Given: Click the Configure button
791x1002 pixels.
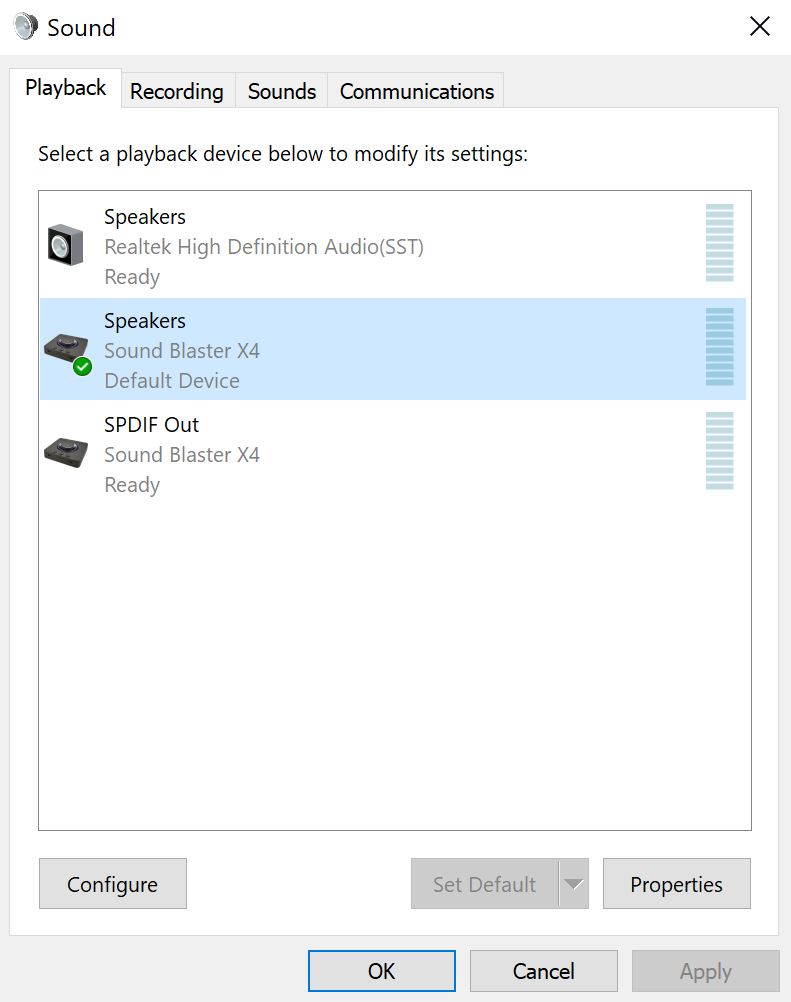Looking at the screenshot, I should pyautogui.click(x=112, y=884).
